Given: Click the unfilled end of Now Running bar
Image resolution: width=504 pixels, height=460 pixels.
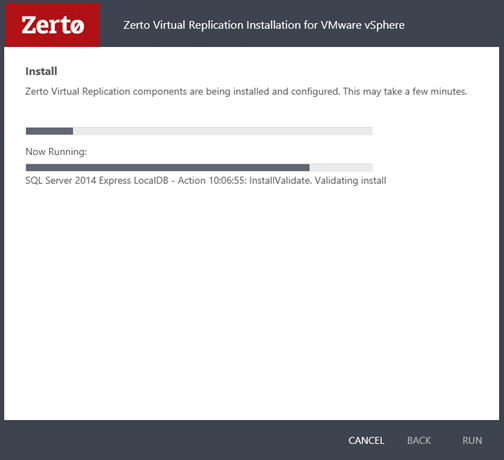Looking at the screenshot, I should [341, 167].
